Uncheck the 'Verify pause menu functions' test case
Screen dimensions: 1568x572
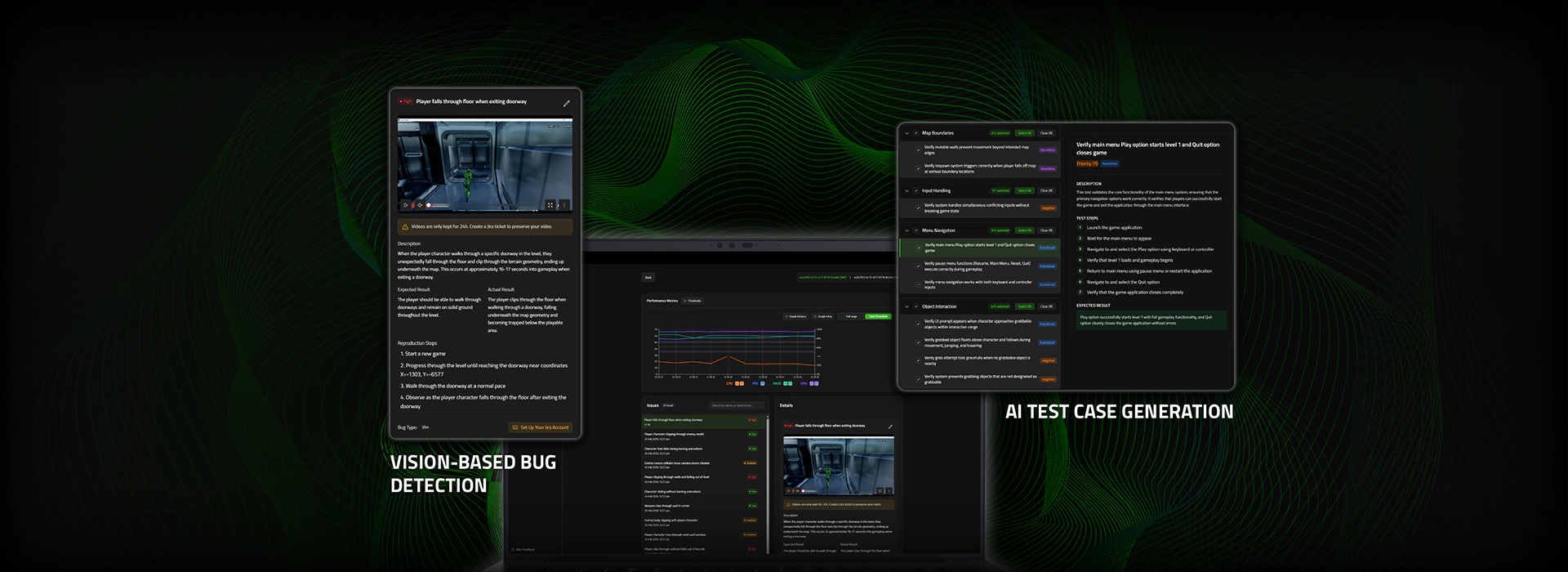pyautogui.click(x=919, y=266)
